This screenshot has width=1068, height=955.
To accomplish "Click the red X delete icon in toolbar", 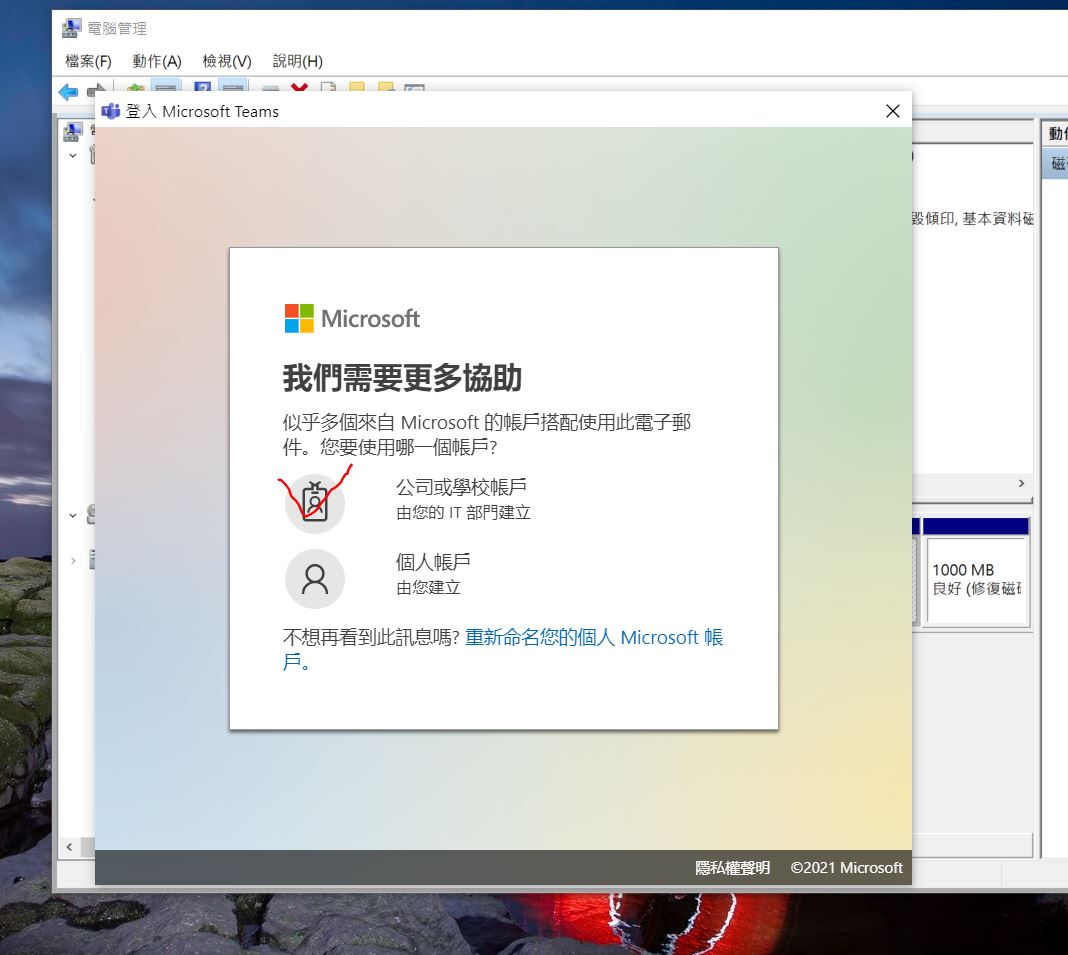I will coord(299,87).
